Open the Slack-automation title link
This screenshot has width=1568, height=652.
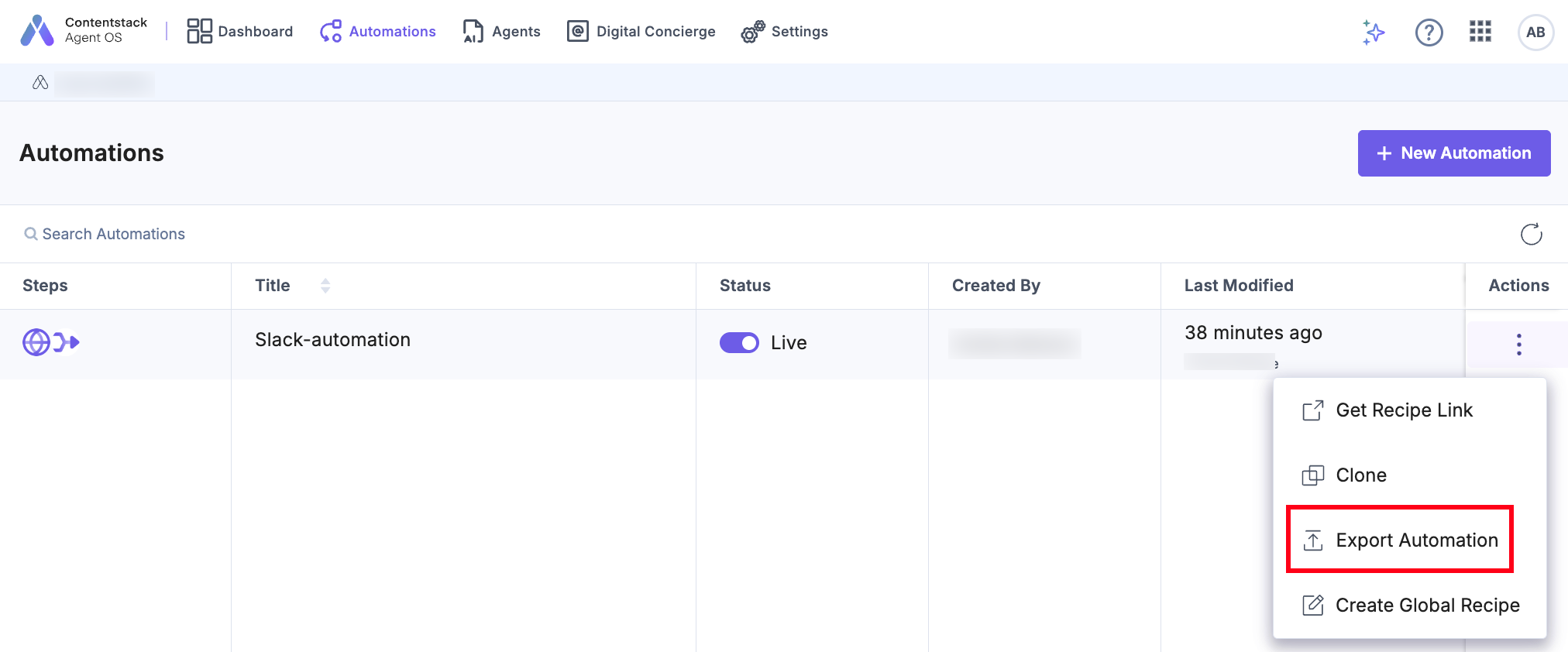[333, 340]
